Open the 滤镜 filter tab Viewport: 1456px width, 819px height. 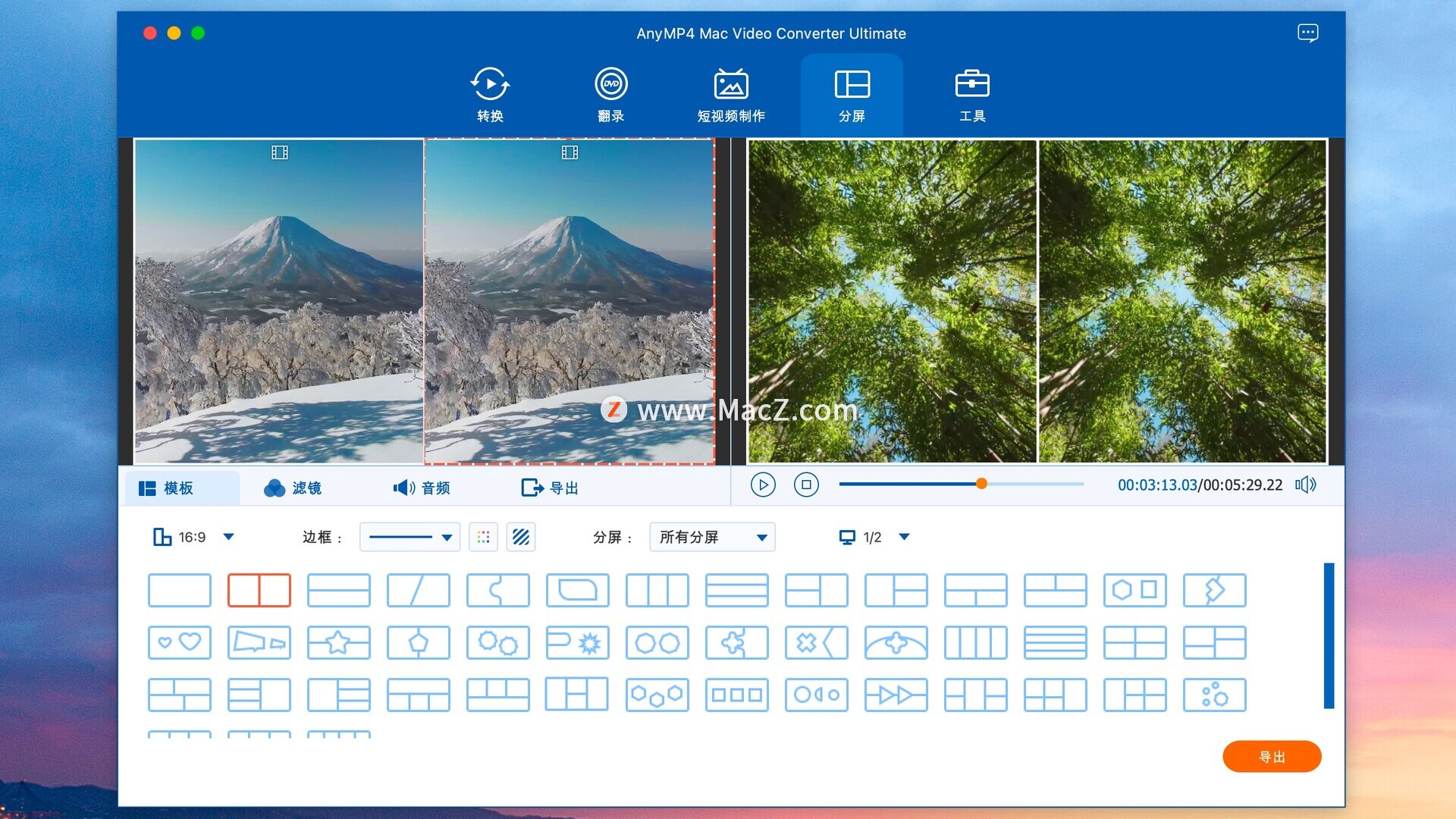click(293, 488)
